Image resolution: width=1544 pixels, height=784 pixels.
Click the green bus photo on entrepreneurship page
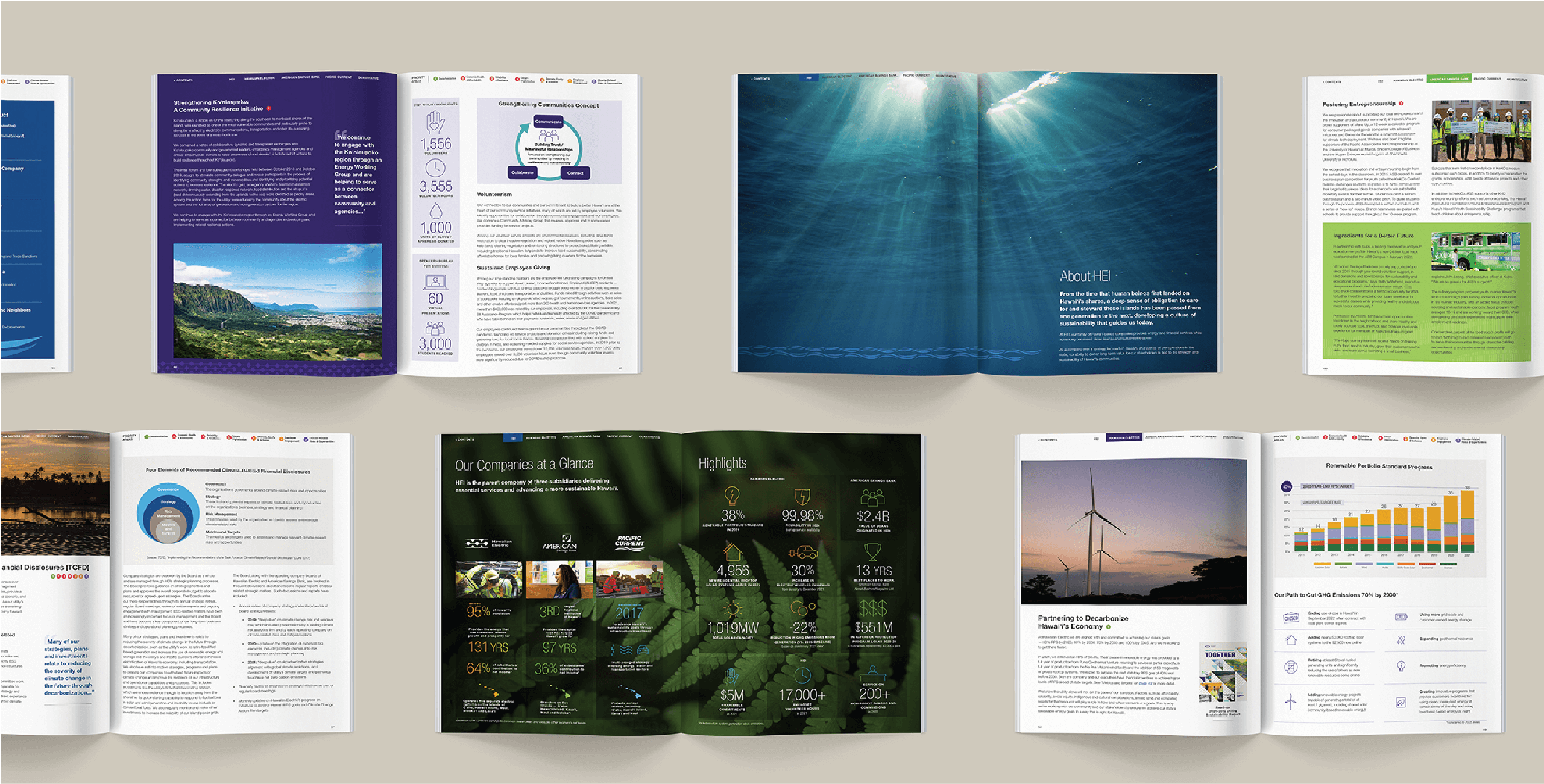click(x=1475, y=252)
